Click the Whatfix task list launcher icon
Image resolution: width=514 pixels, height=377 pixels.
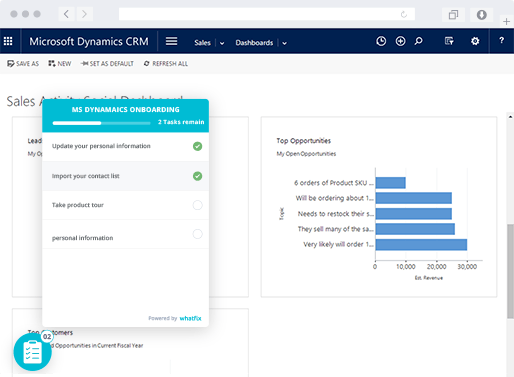tap(32, 352)
